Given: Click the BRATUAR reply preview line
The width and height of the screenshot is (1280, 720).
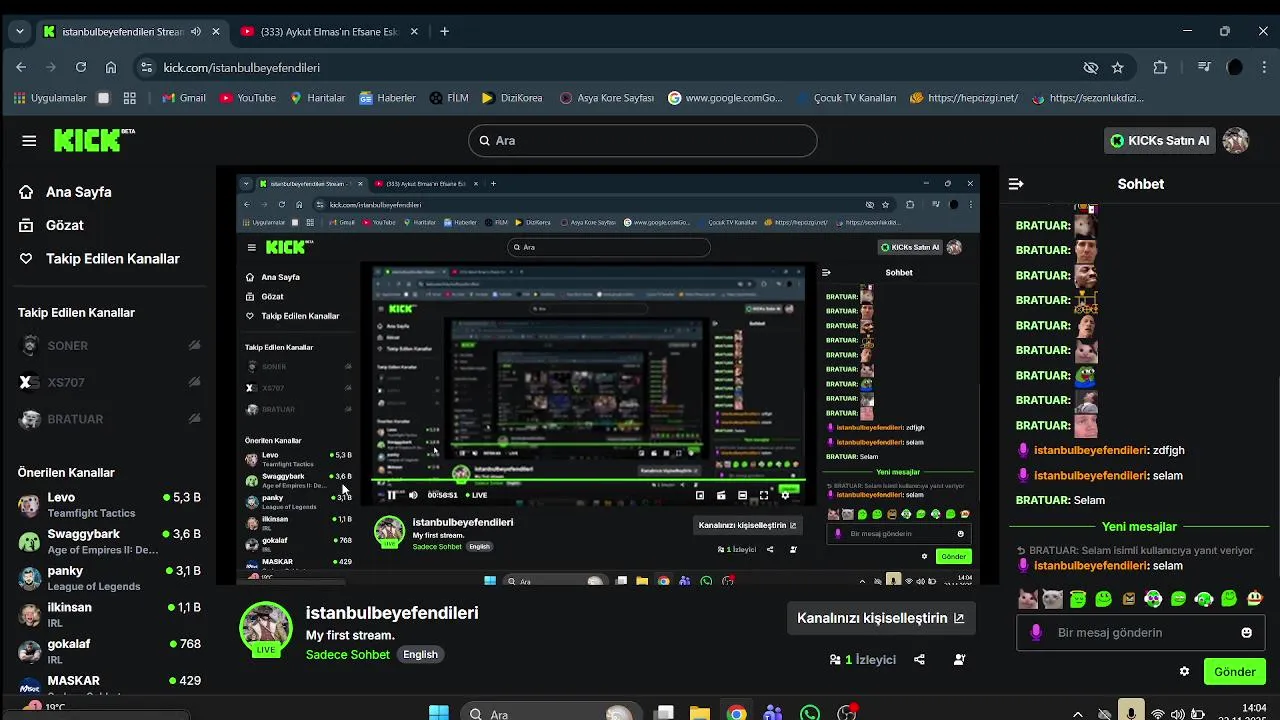Looking at the screenshot, I should (x=1135, y=550).
